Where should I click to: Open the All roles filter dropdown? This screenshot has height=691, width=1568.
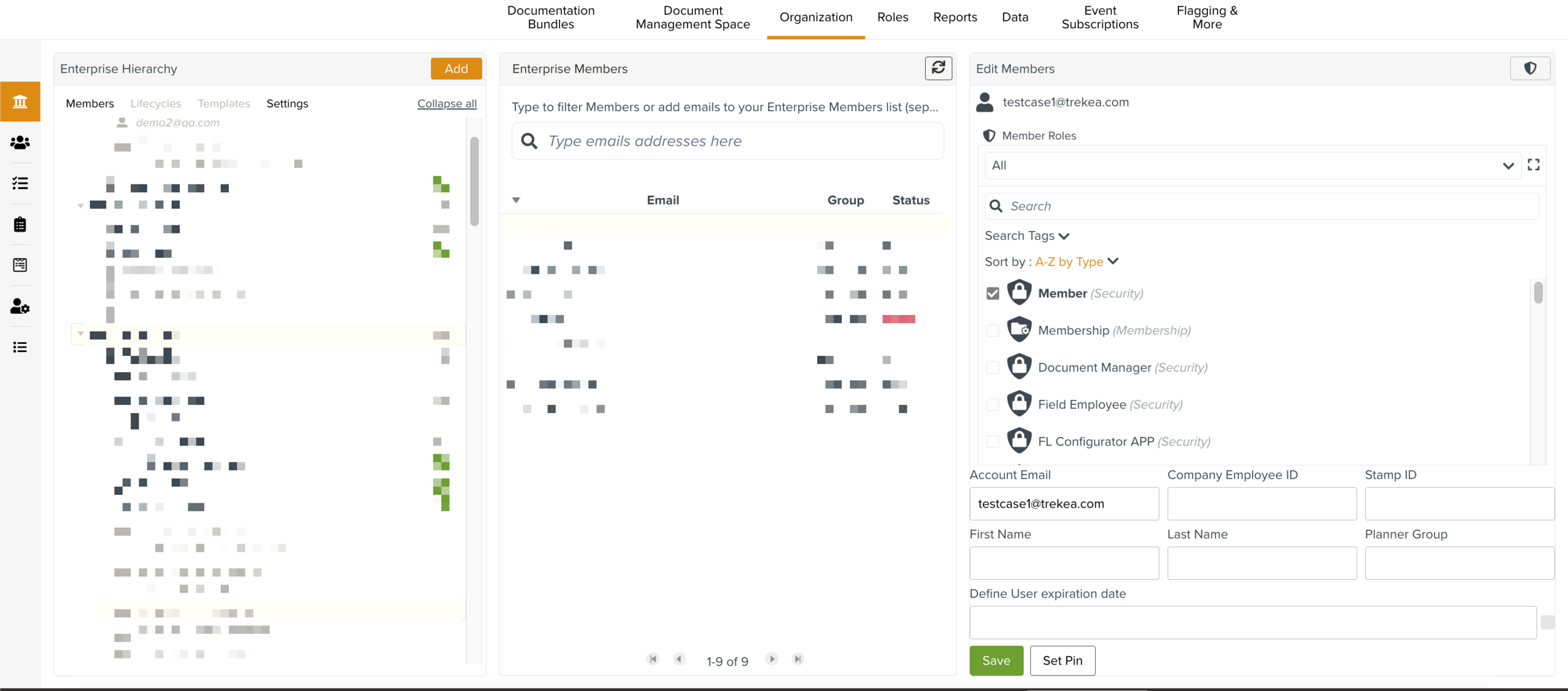pos(1252,166)
